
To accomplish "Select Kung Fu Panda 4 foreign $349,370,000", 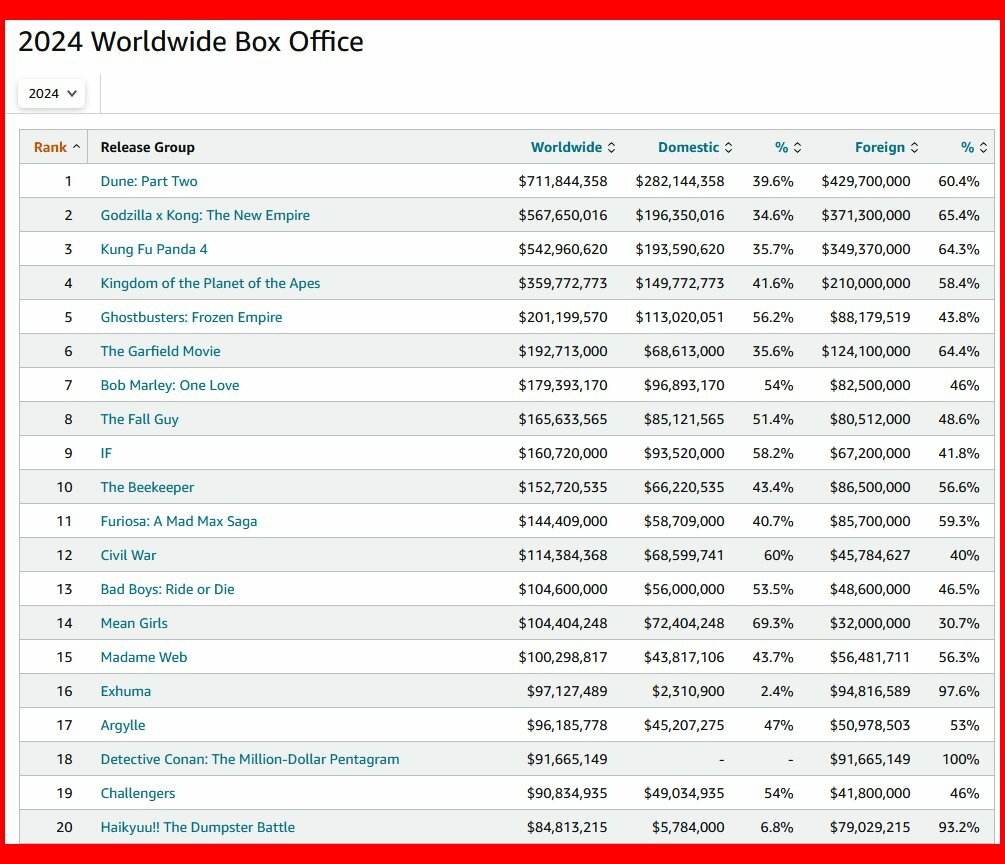I will (866, 249).
